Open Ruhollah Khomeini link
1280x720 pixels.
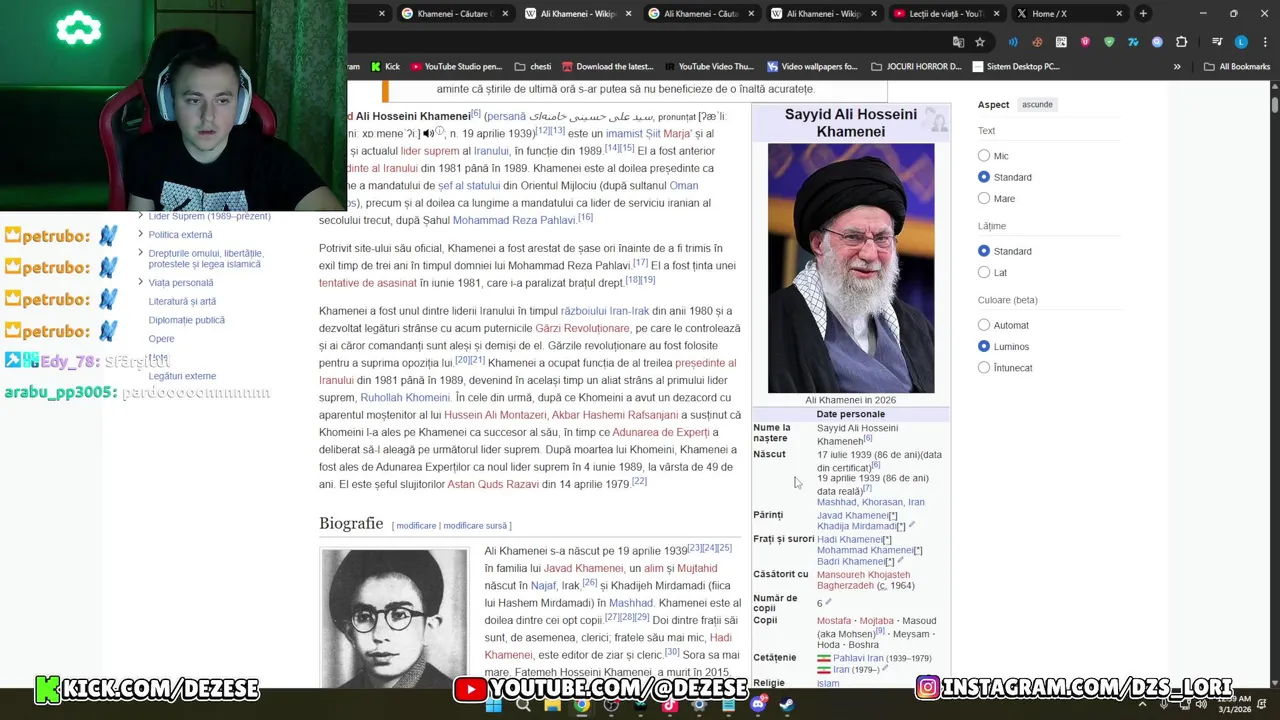[405, 398]
